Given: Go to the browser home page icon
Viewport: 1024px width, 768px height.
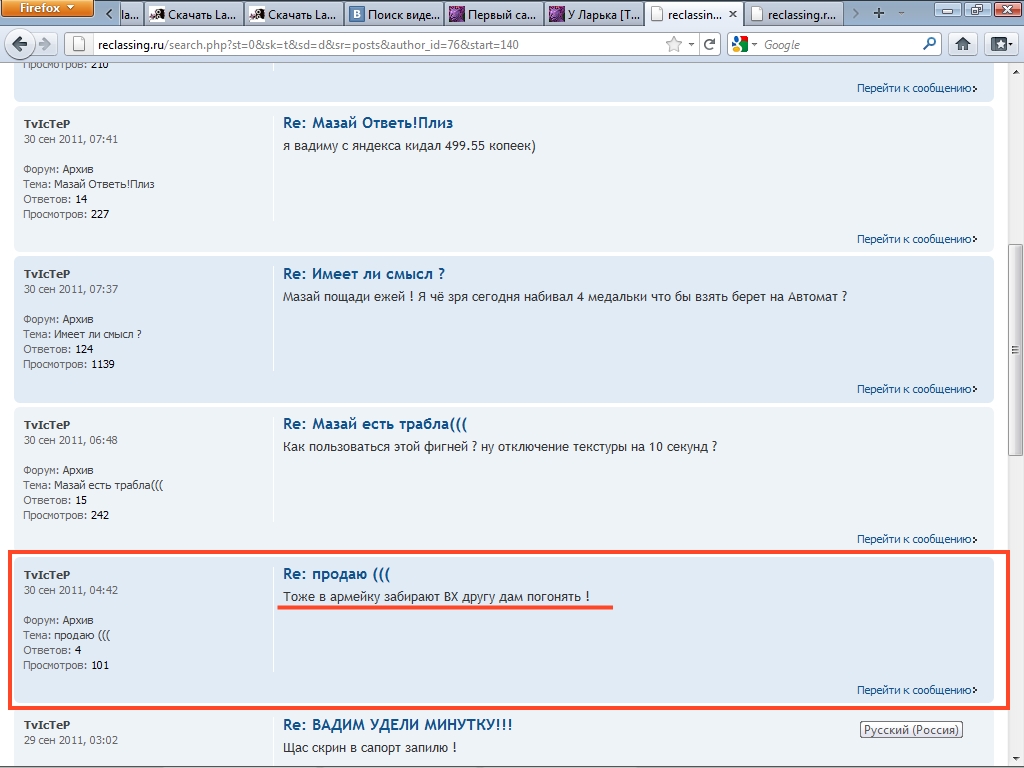Looking at the screenshot, I should pyautogui.click(x=963, y=44).
